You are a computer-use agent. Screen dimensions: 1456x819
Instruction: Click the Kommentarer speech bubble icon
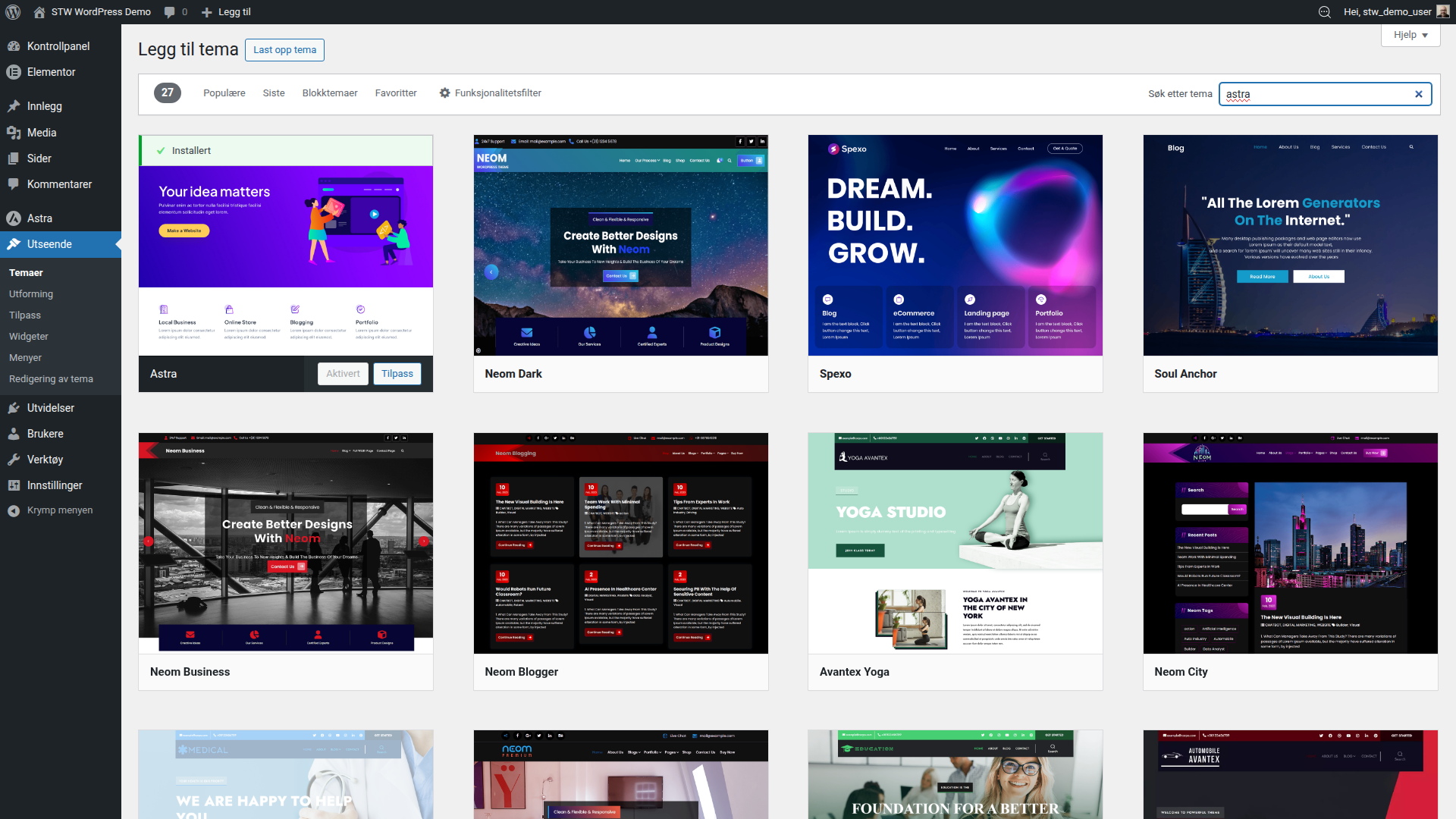[14, 184]
